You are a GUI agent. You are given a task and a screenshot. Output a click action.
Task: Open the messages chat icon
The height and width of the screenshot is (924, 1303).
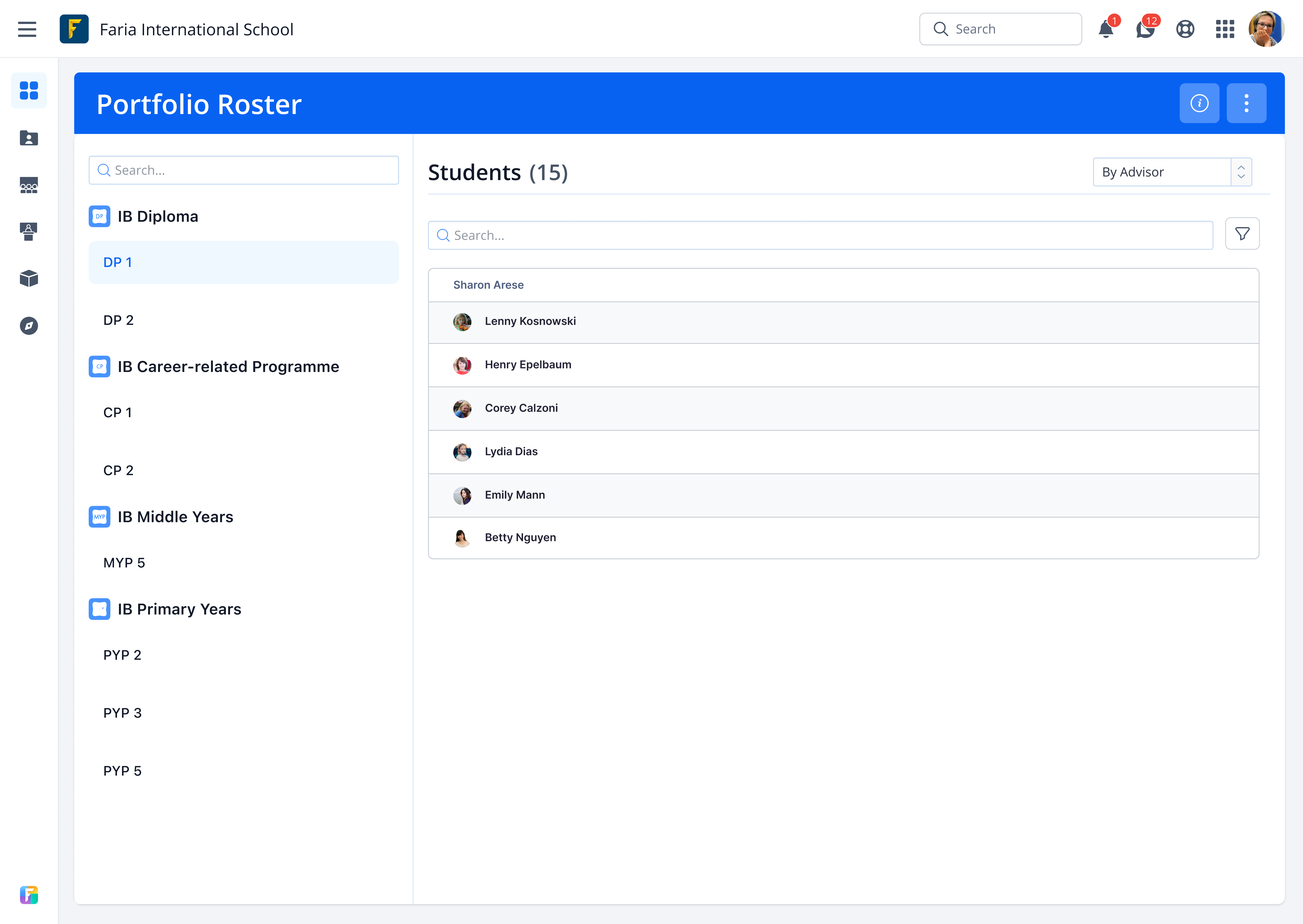[1145, 29]
